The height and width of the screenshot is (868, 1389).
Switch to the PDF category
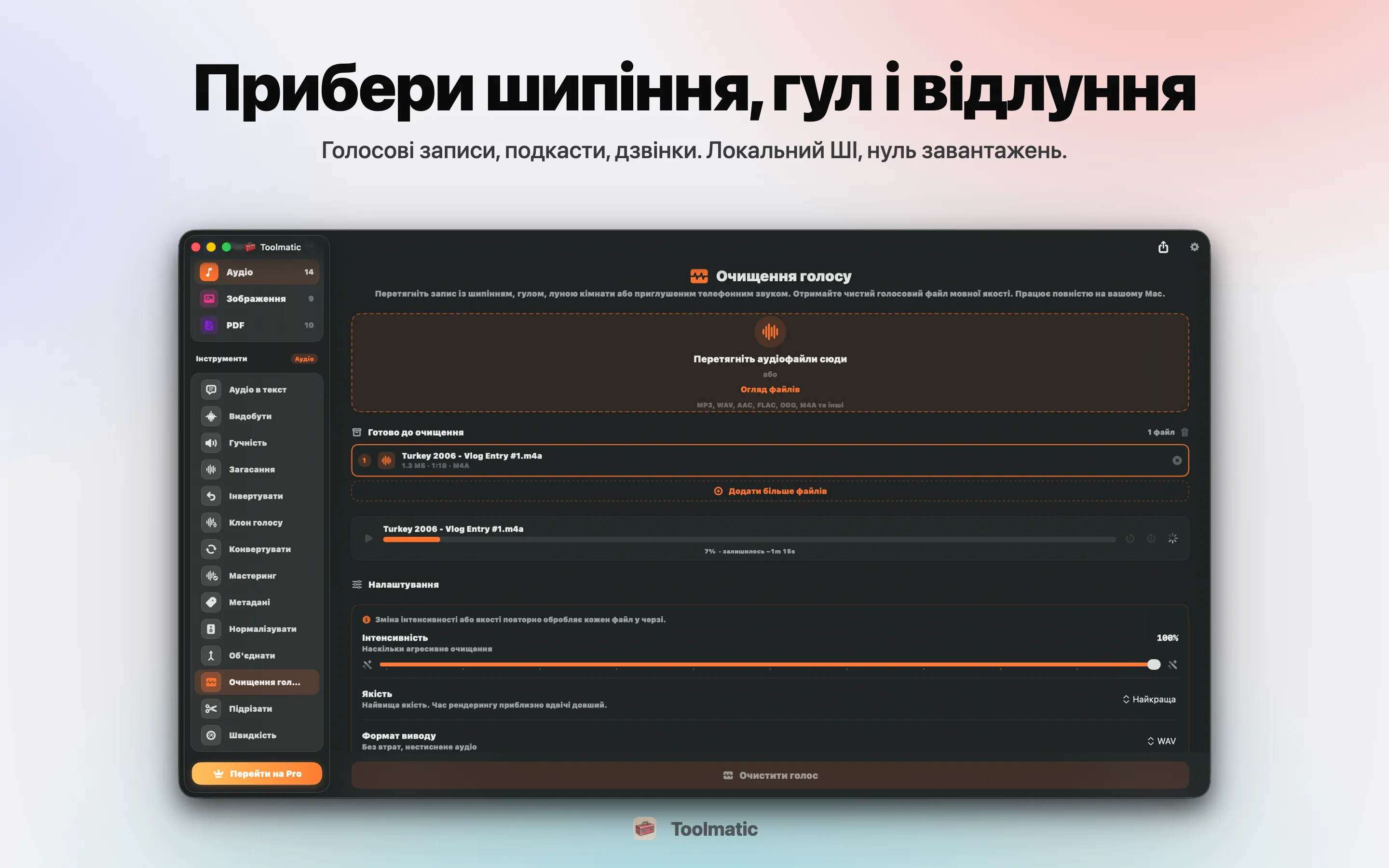coord(257,325)
